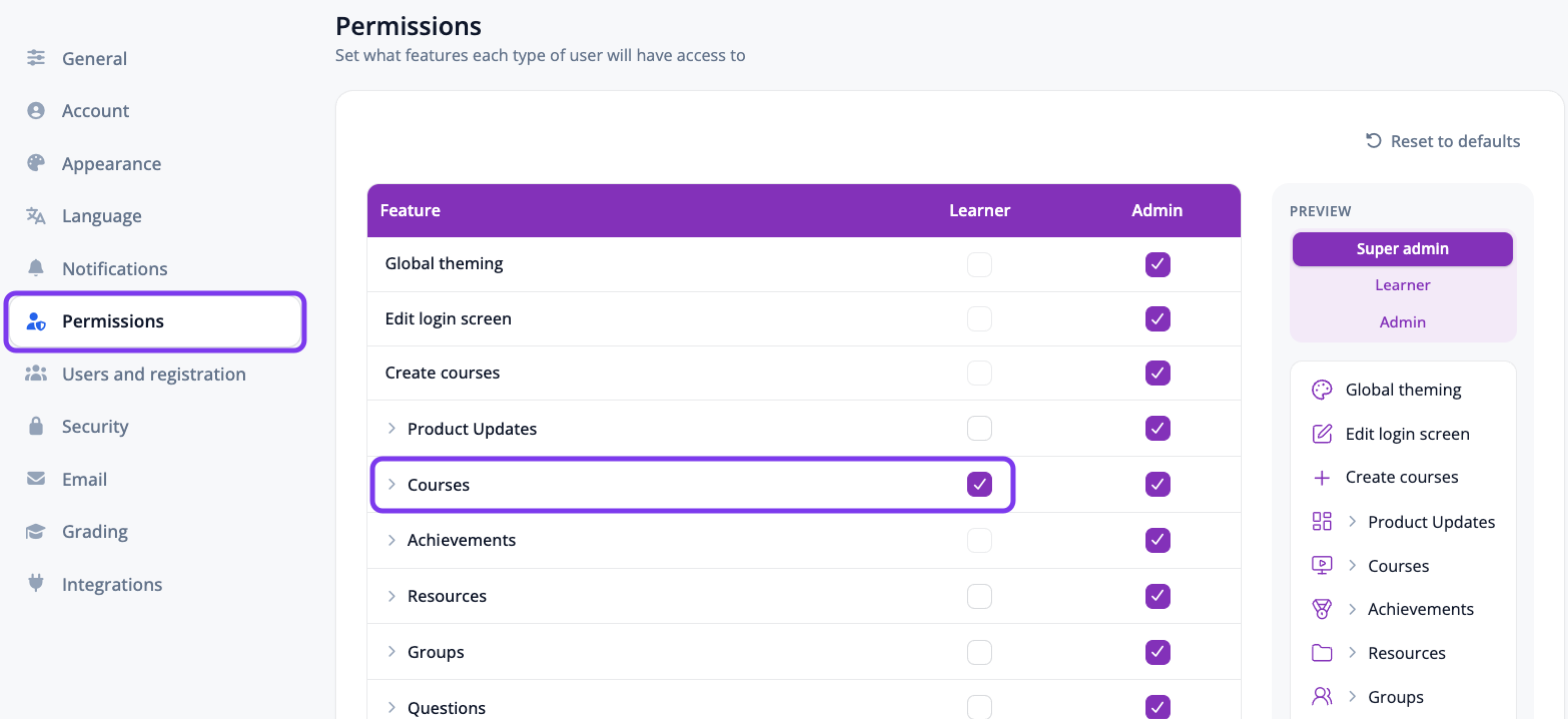
Task: Switch preview to Admin
Action: point(1402,322)
